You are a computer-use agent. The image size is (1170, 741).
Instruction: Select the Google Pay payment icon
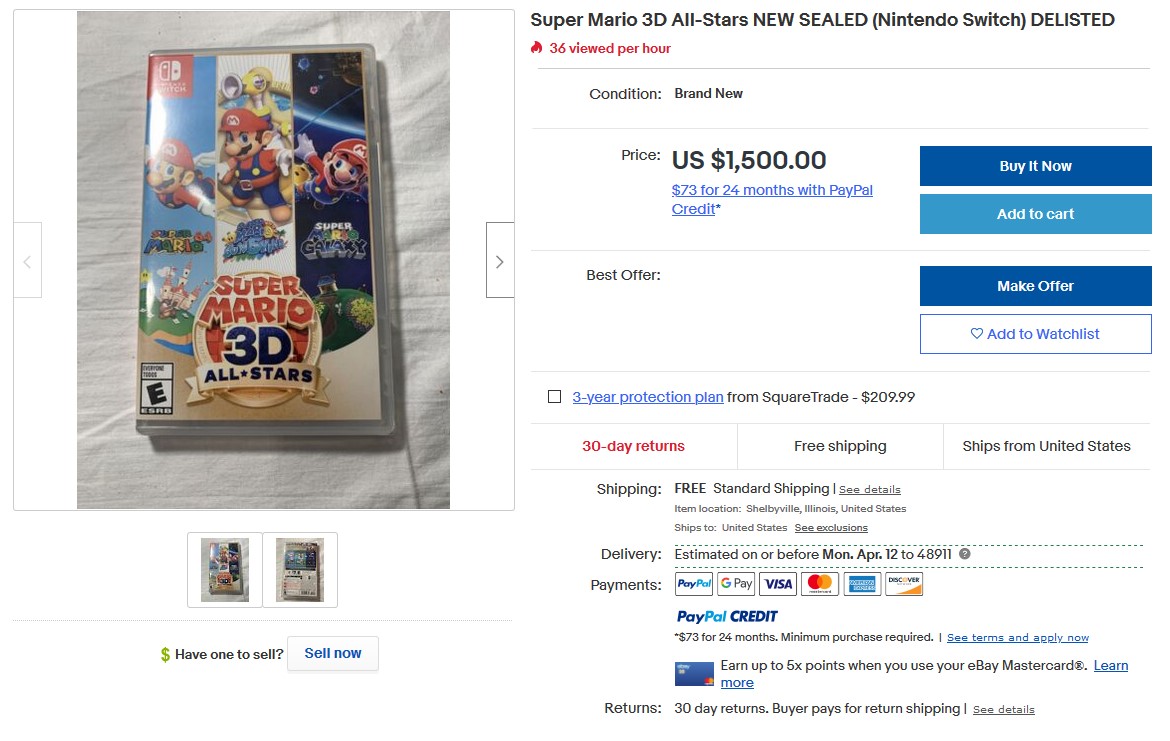735,583
